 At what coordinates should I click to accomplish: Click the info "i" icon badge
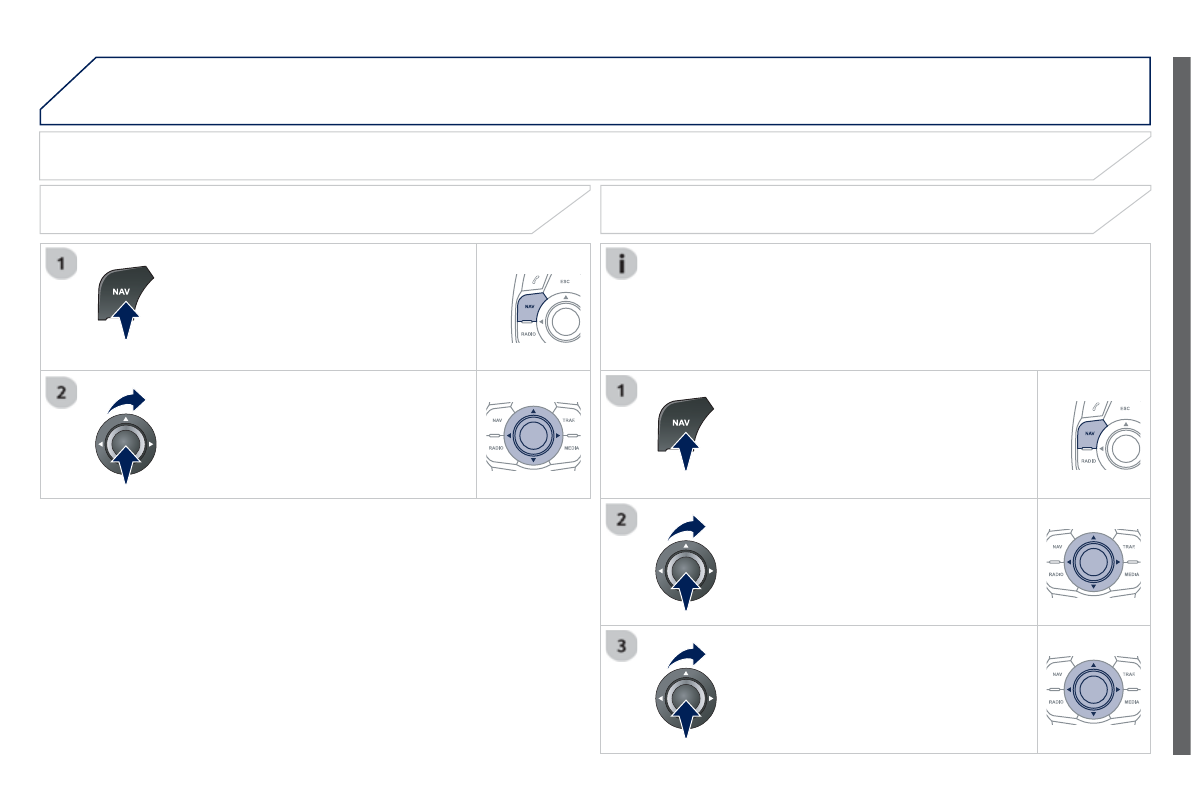622,264
